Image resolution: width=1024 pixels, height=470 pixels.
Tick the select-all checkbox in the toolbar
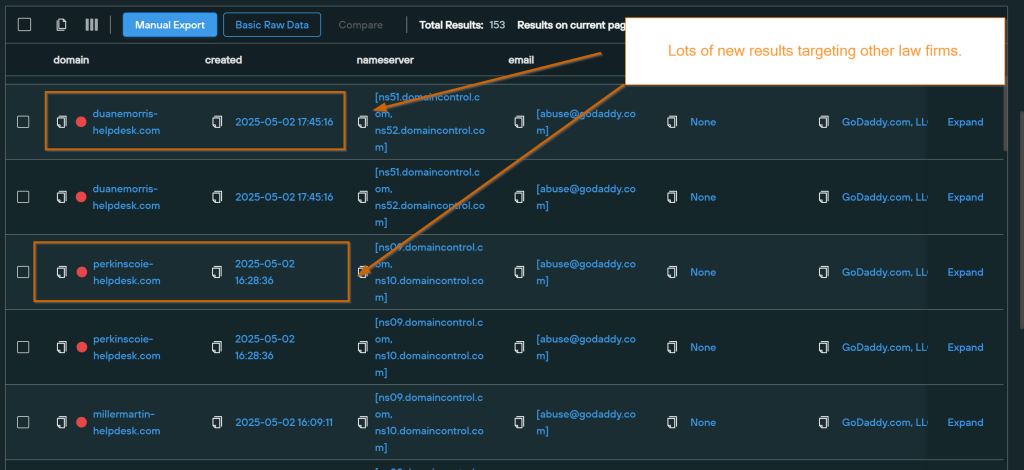[24, 25]
